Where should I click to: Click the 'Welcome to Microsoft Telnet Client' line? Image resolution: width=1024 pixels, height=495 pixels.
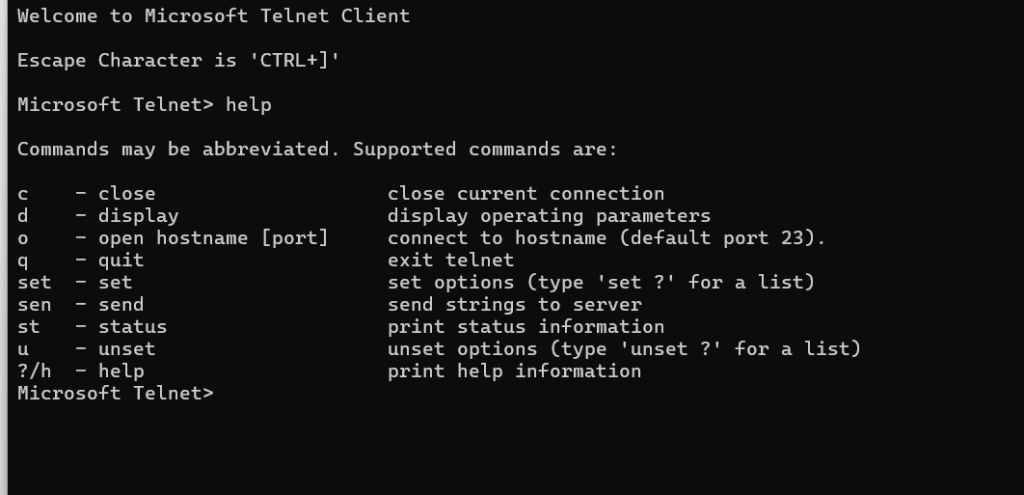(x=214, y=16)
